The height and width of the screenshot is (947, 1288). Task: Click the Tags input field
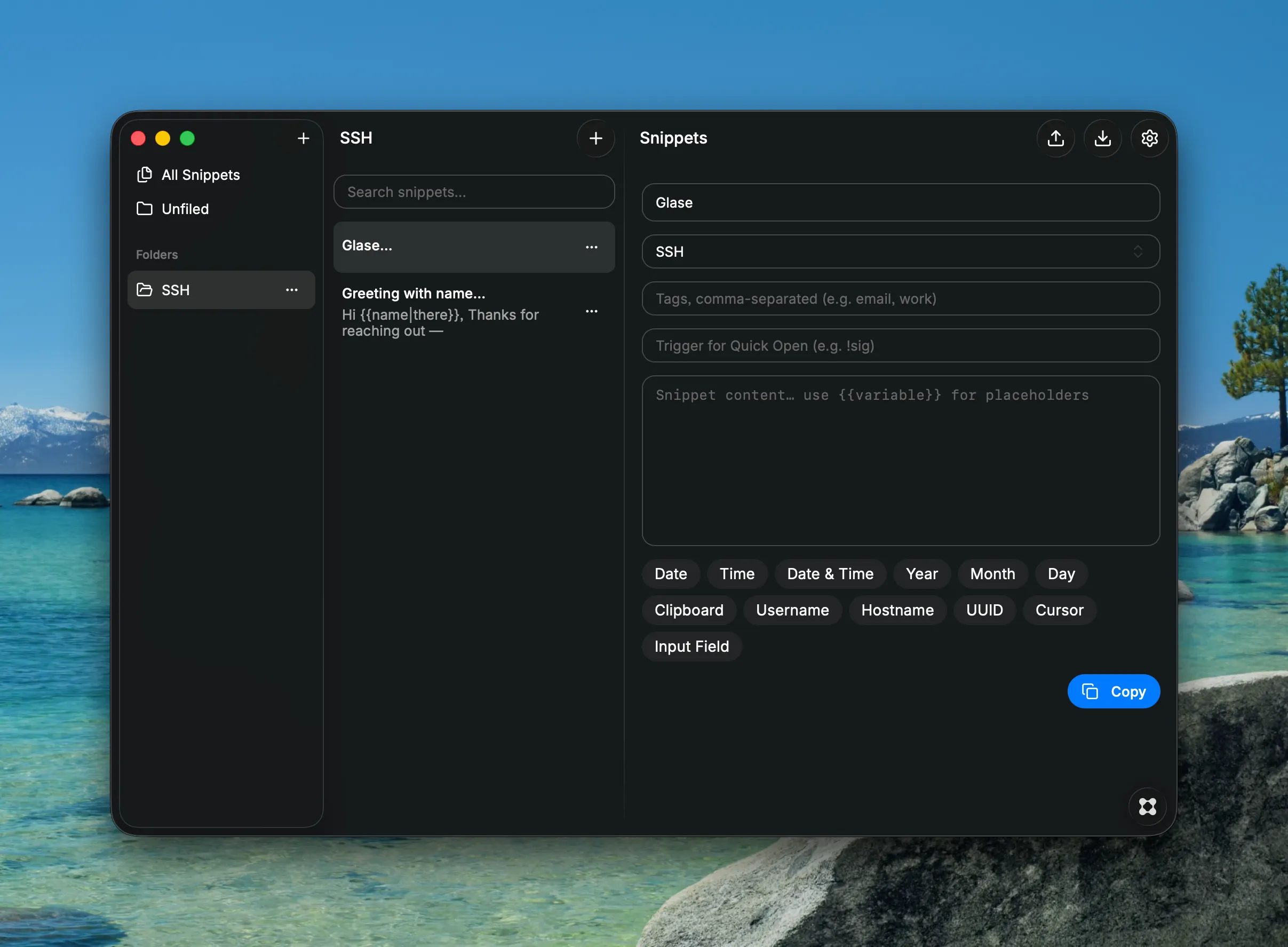[901, 298]
